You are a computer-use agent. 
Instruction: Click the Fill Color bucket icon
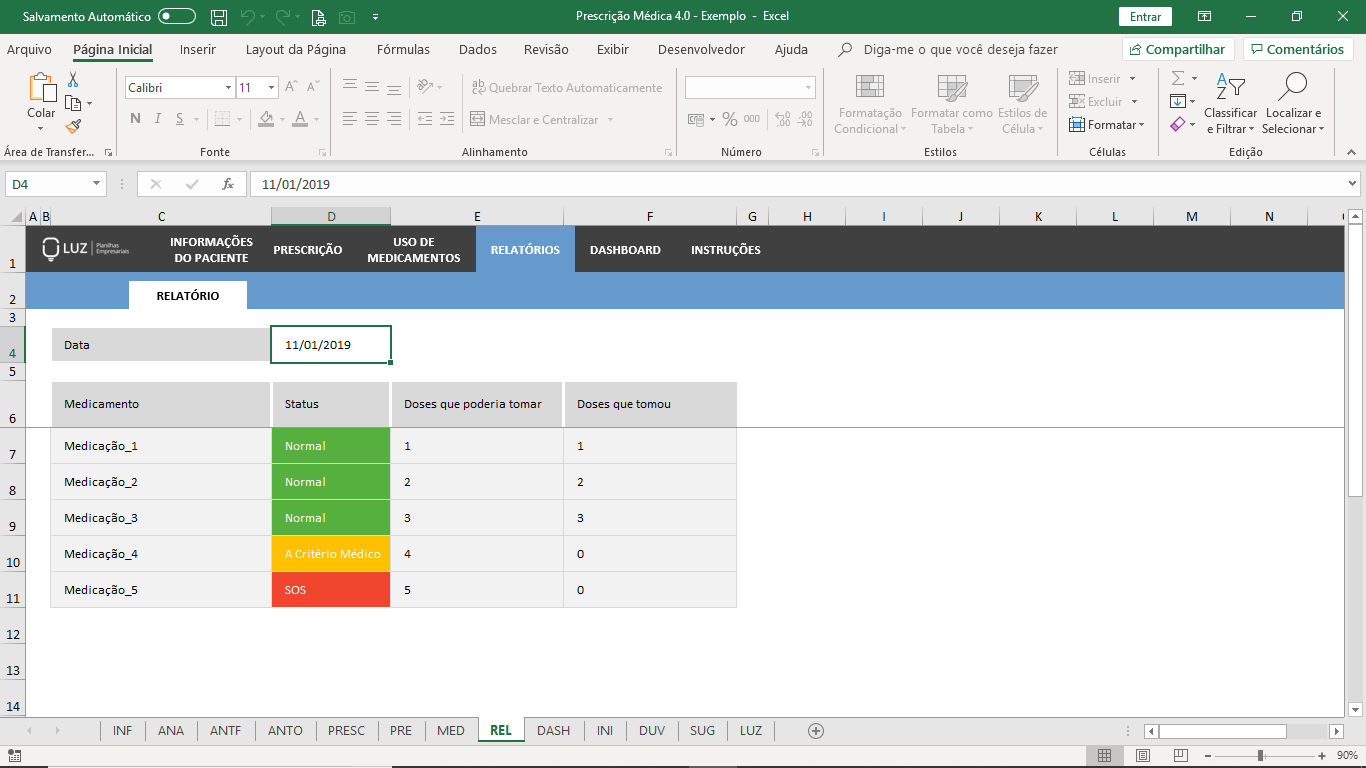266,119
